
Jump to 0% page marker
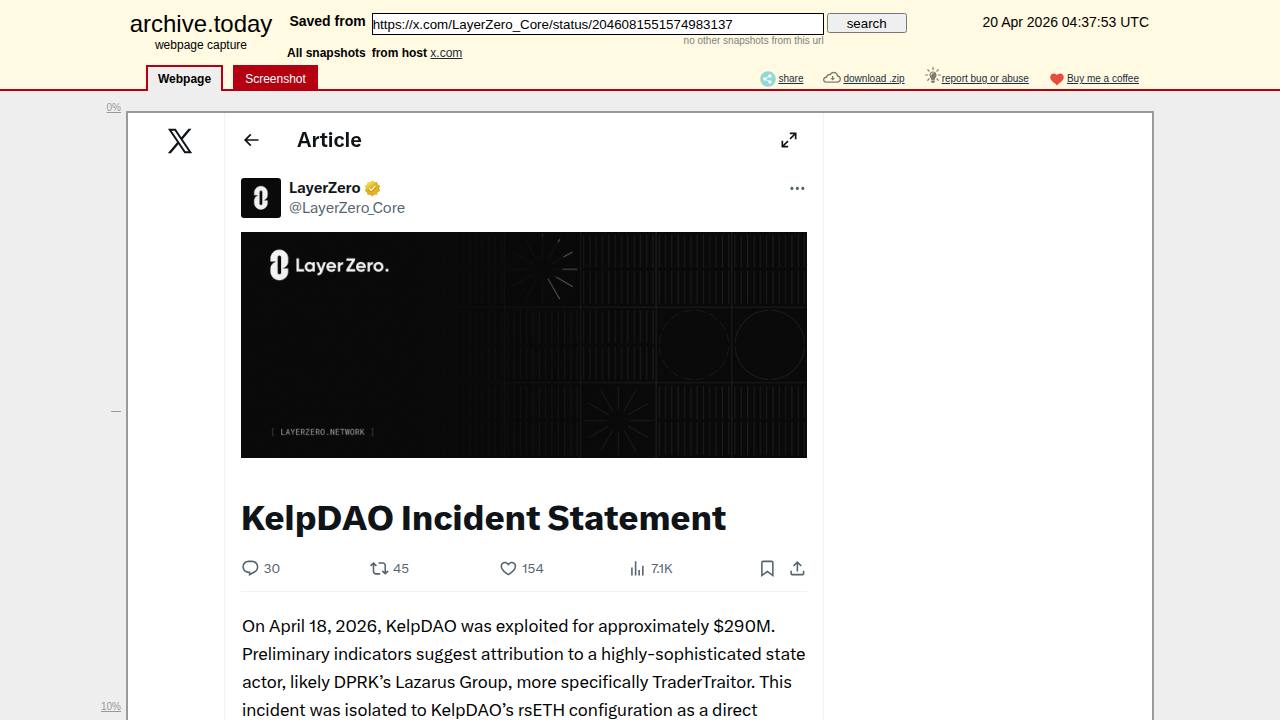point(114,108)
